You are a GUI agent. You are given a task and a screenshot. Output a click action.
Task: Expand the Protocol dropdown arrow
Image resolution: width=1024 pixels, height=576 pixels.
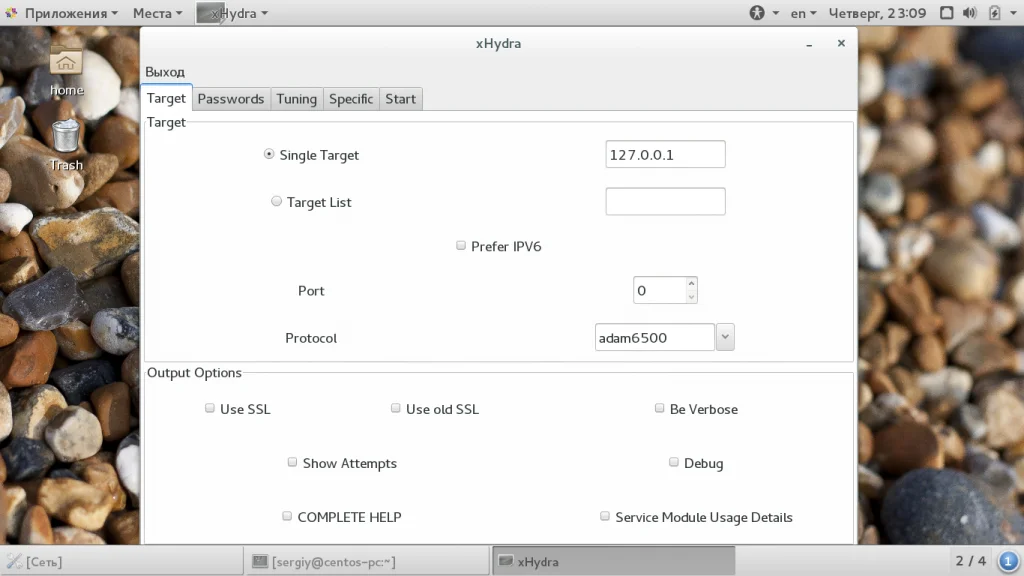coord(725,337)
